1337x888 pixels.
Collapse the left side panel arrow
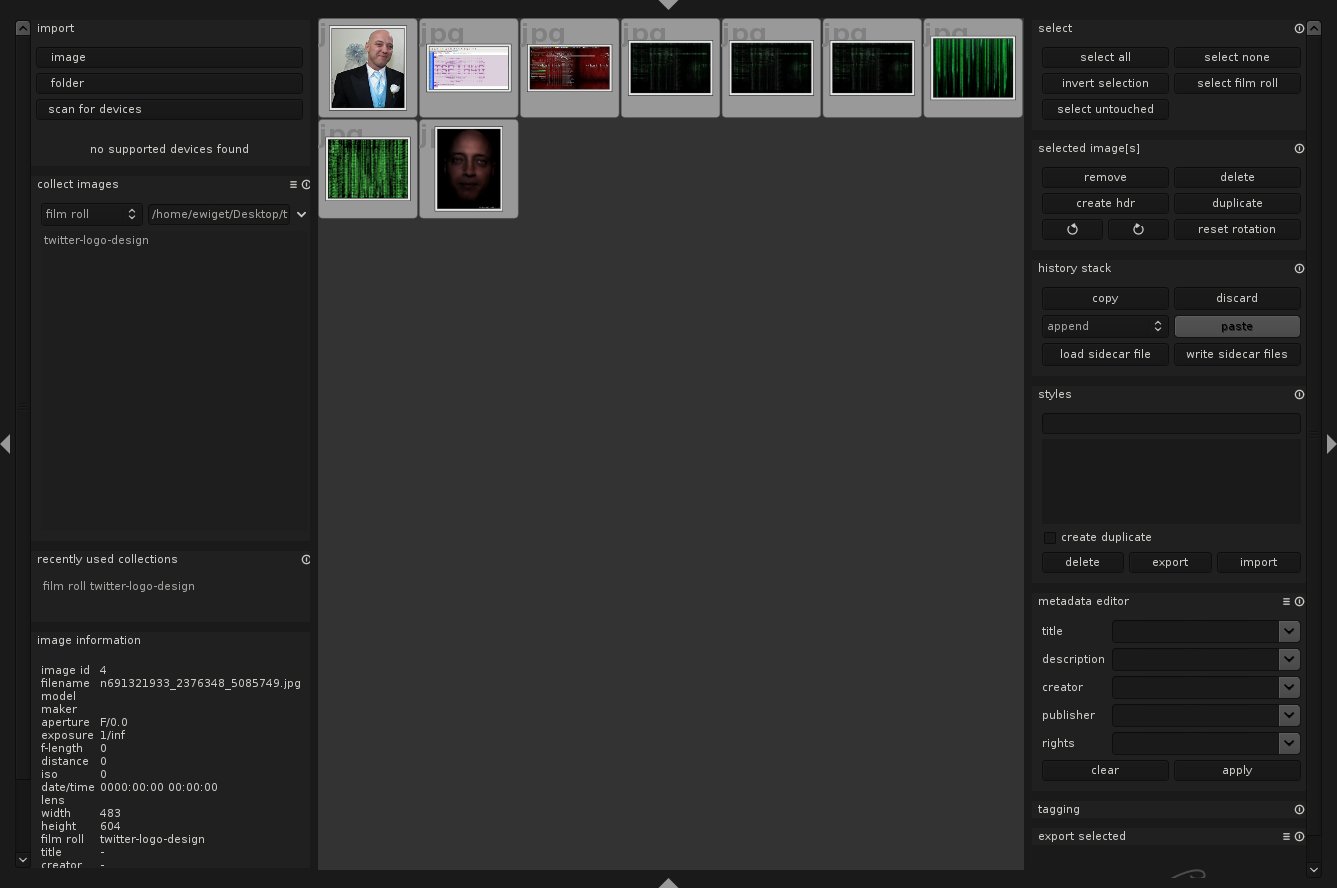coord(6,443)
